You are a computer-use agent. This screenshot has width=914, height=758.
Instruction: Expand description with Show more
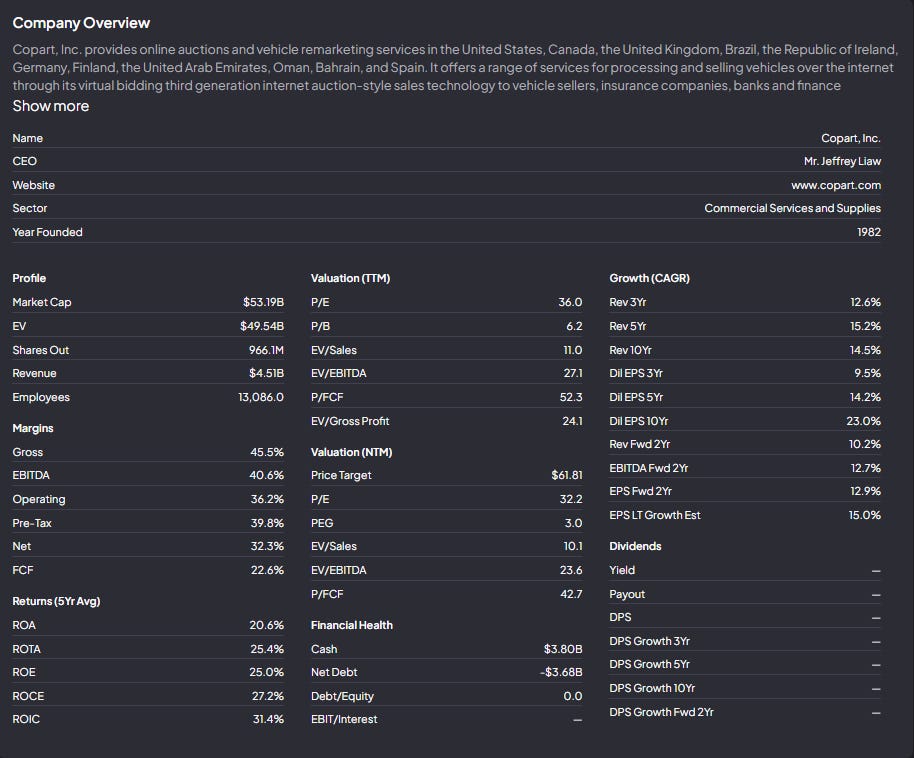click(x=51, y=106)
